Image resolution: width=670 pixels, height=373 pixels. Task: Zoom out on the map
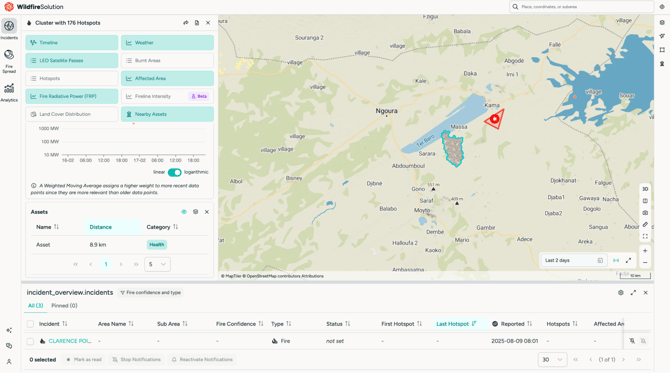point(645,262)
